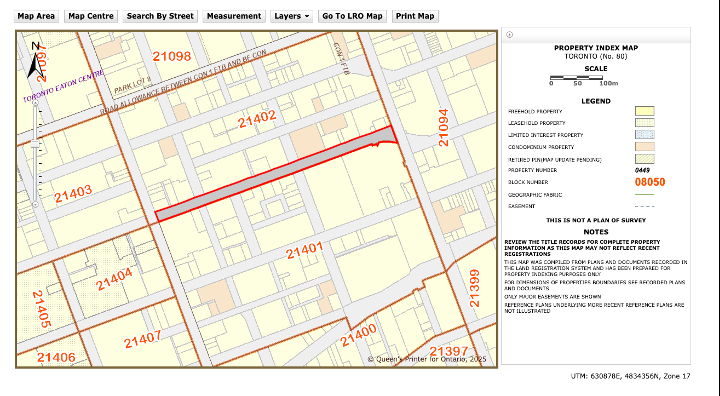Click the Limited Interest Property legend swatch
Screen dimensions: 720x396
tap(644, 135)
